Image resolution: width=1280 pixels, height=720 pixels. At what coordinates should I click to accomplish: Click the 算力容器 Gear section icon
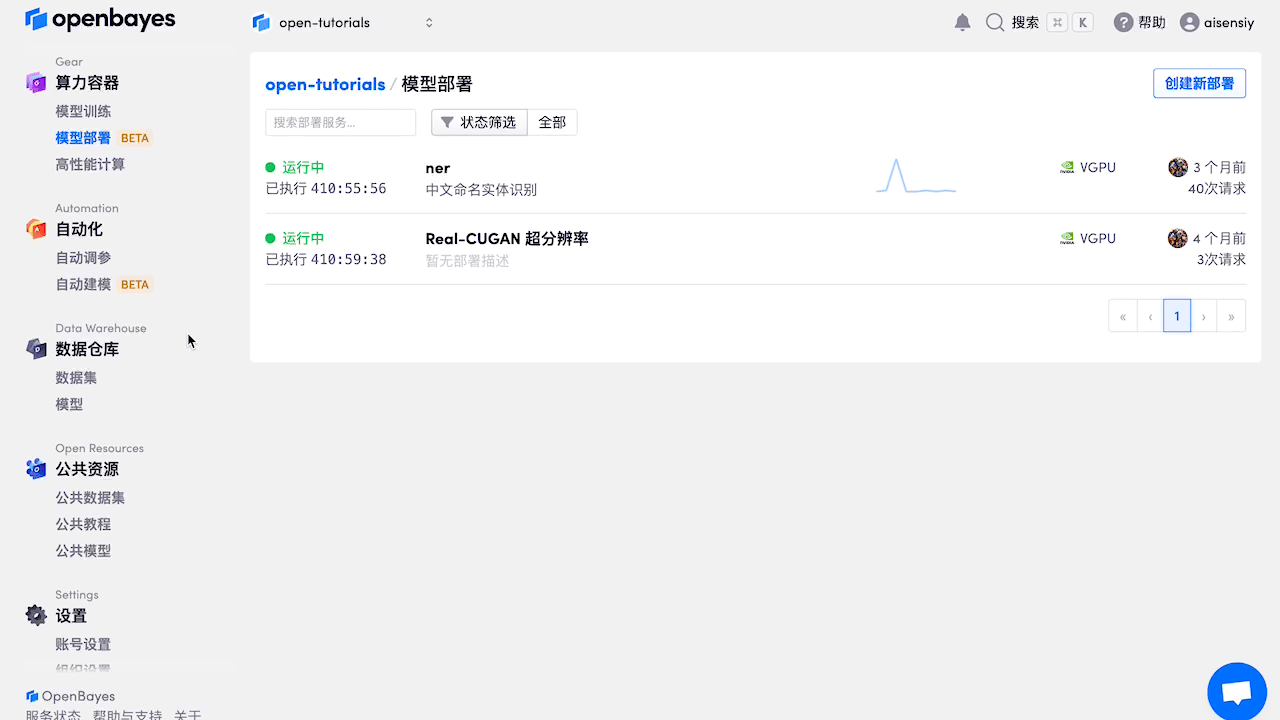36,83
